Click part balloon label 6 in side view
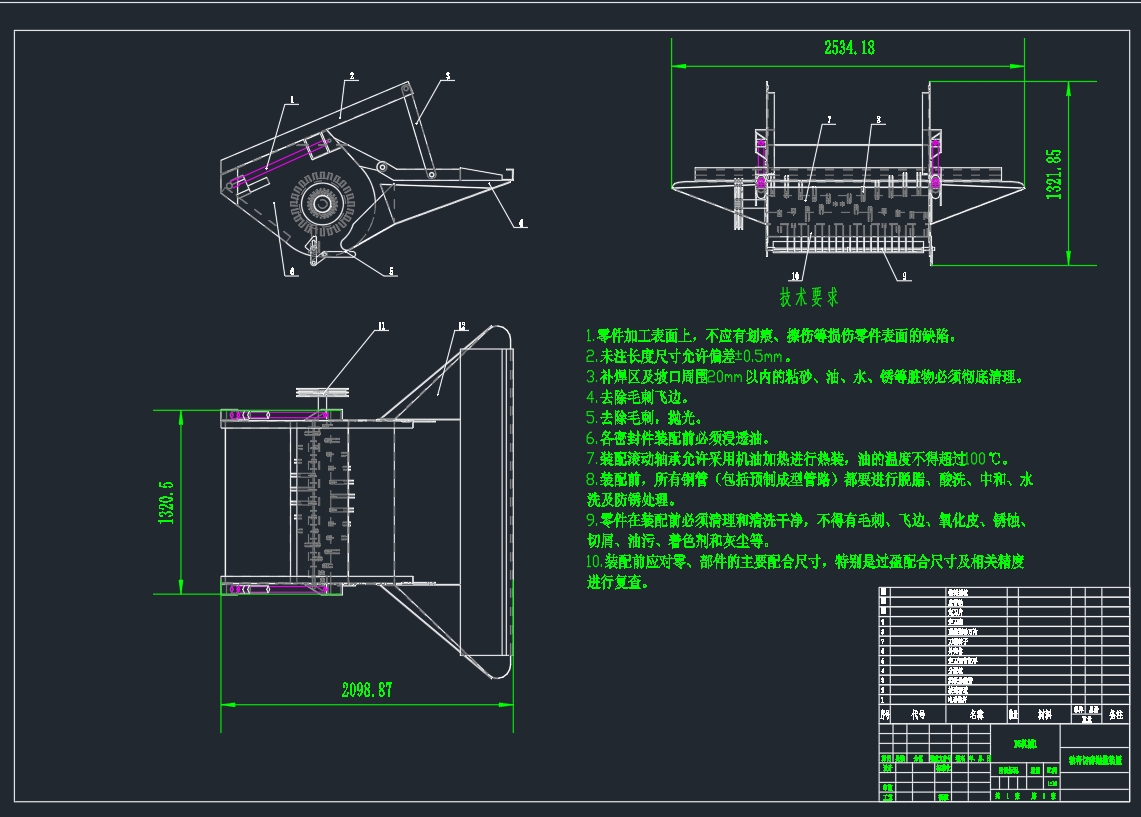This screenshot has height=817, width=1141. coord(292,271)
